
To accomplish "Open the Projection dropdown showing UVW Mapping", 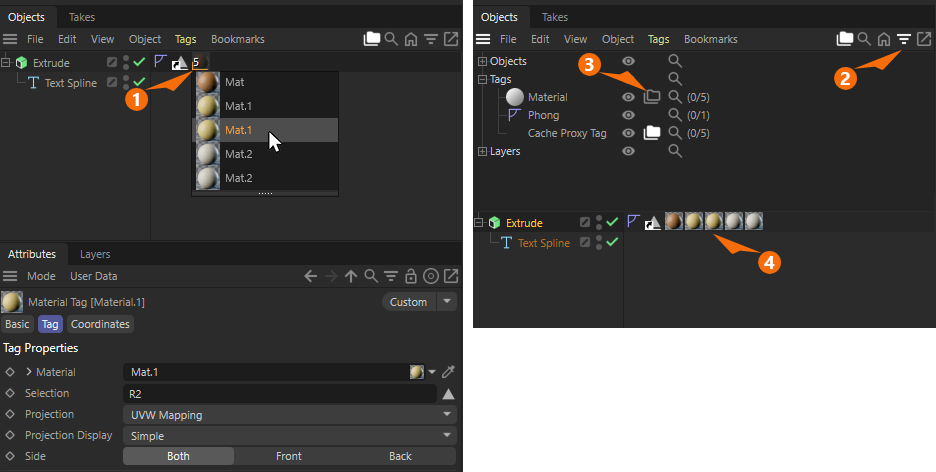I will click(x=290, y=415).
